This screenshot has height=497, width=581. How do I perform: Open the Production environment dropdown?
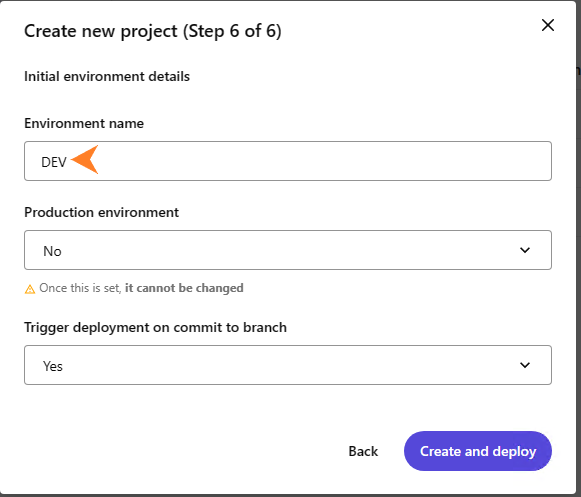(x=288, y=250)
